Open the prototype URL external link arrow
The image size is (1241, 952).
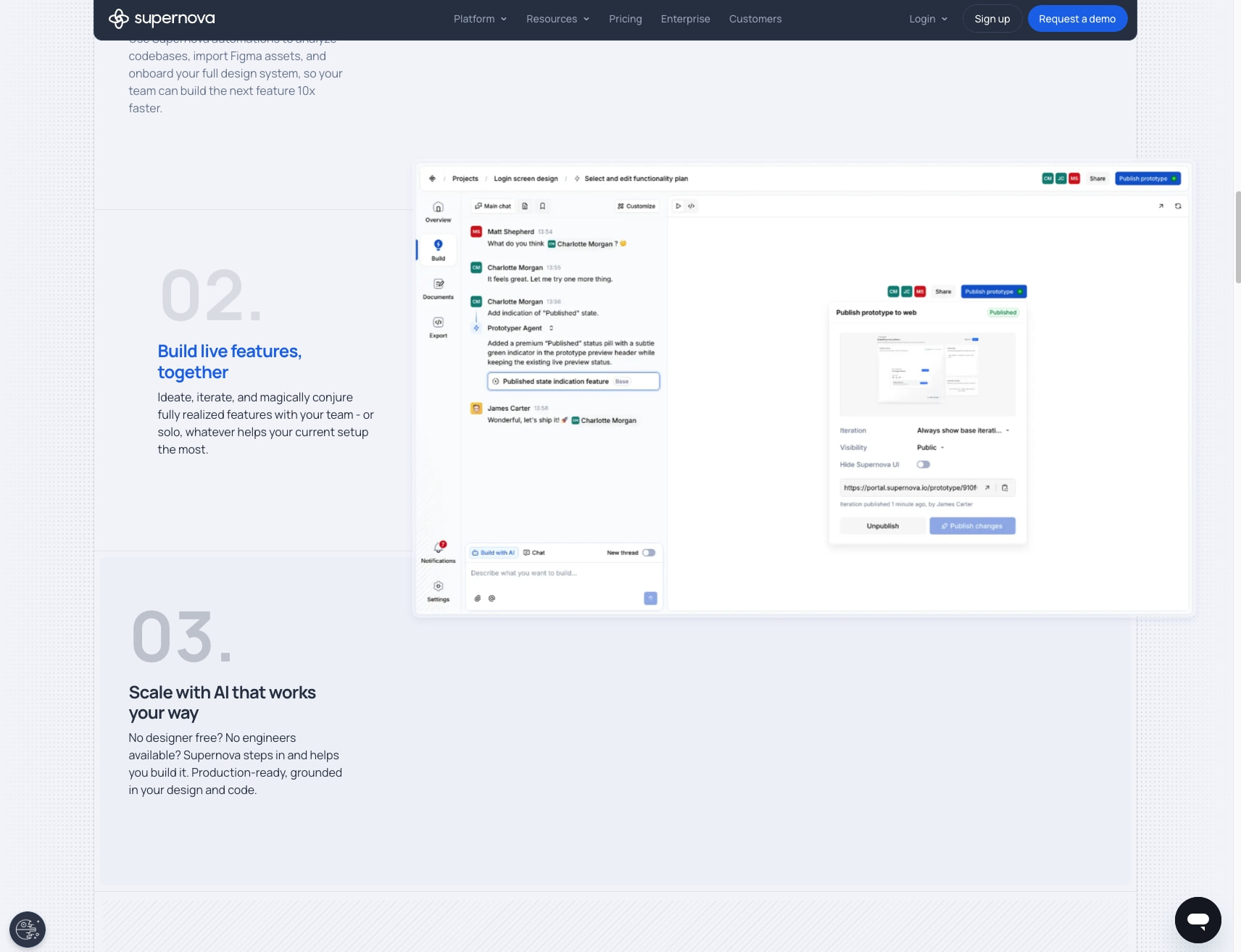(x=987, y=488)
